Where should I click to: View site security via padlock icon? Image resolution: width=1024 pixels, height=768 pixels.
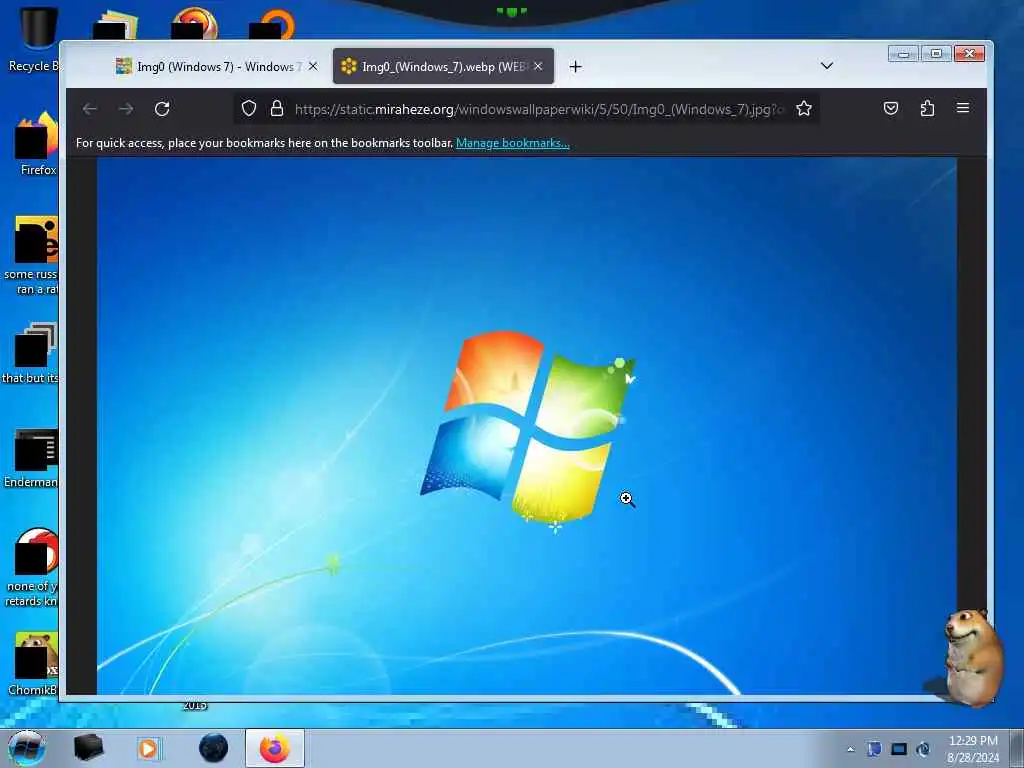click(x=277, y=108)
